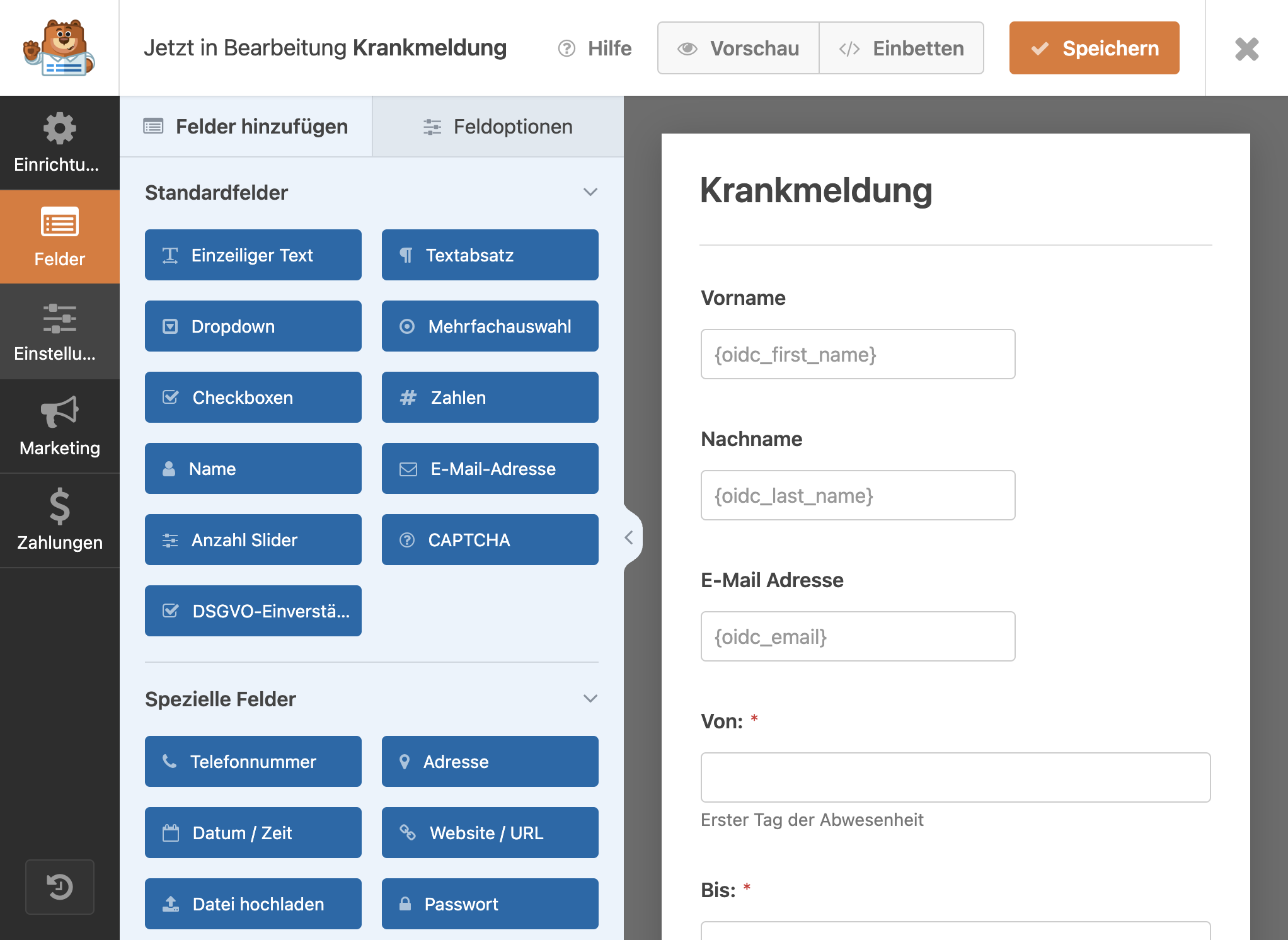Add a Datei hochladen field
Screen dimensions: 1288x940
(253, 904)
